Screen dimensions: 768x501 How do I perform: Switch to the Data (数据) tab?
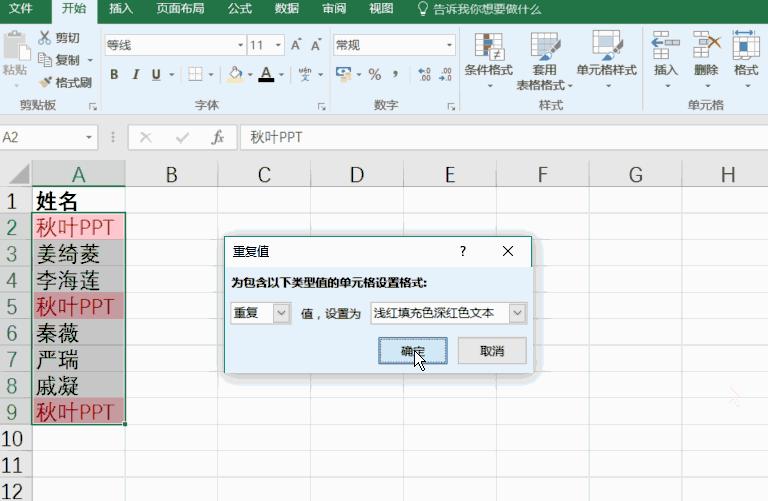287,8
